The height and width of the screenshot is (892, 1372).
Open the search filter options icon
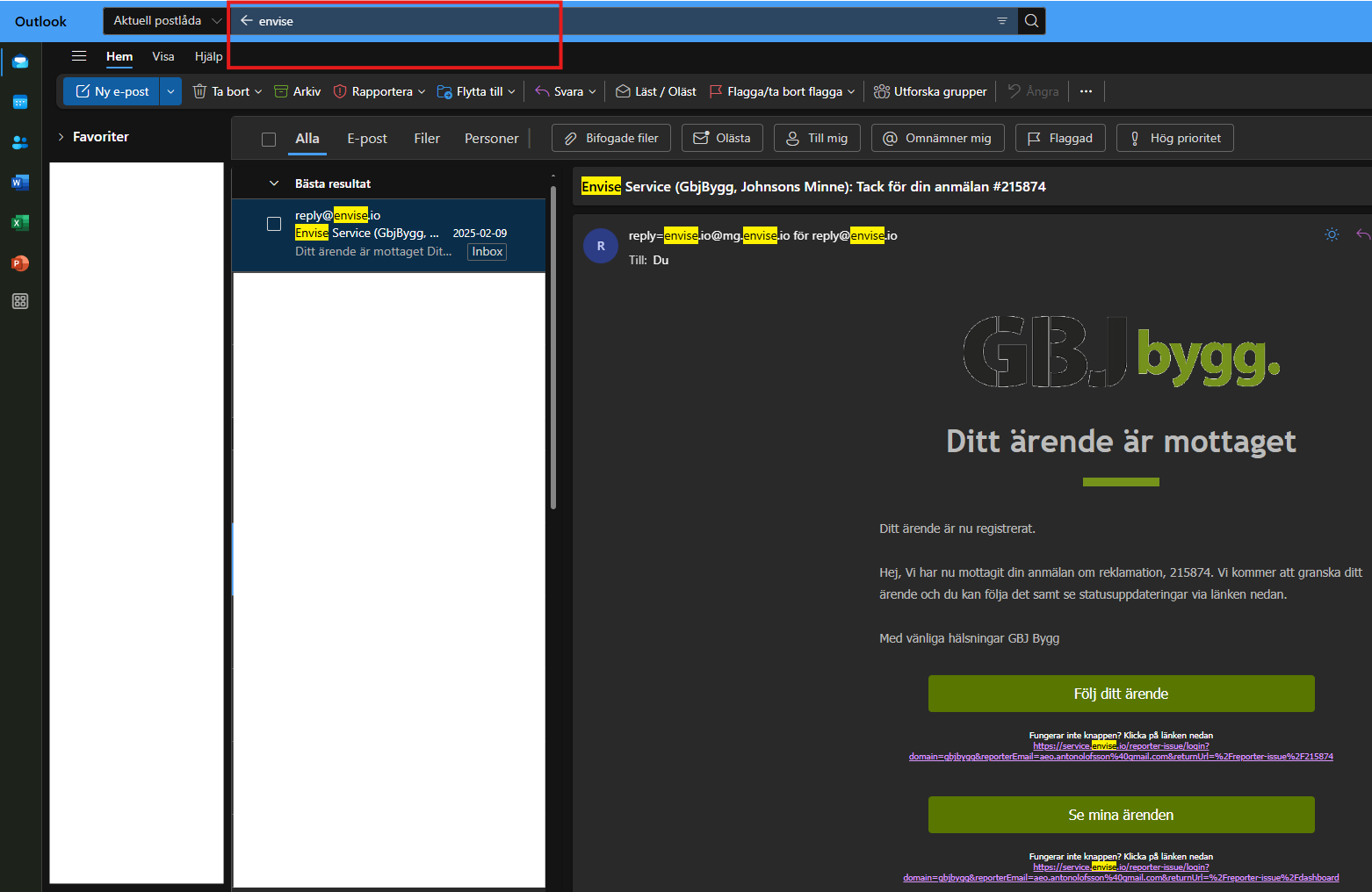(1002, 21)
